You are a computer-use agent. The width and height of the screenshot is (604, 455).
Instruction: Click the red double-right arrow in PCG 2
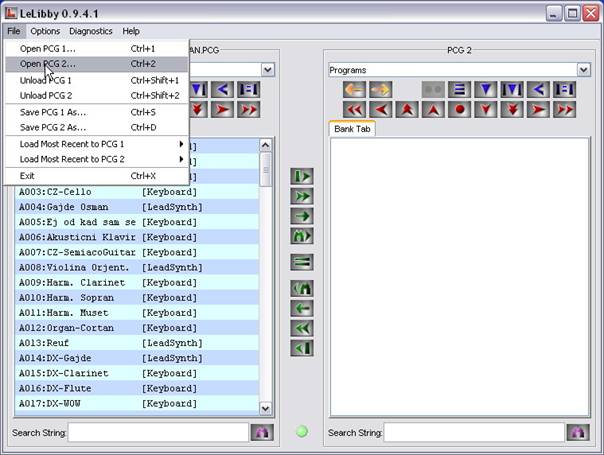564,110
